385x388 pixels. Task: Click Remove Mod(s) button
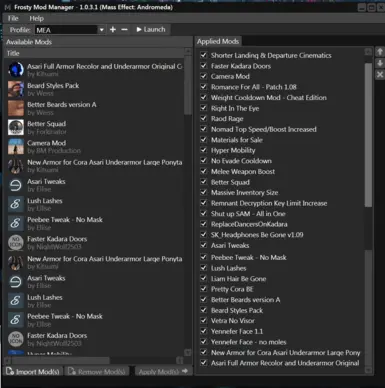[x=97, y=371]
